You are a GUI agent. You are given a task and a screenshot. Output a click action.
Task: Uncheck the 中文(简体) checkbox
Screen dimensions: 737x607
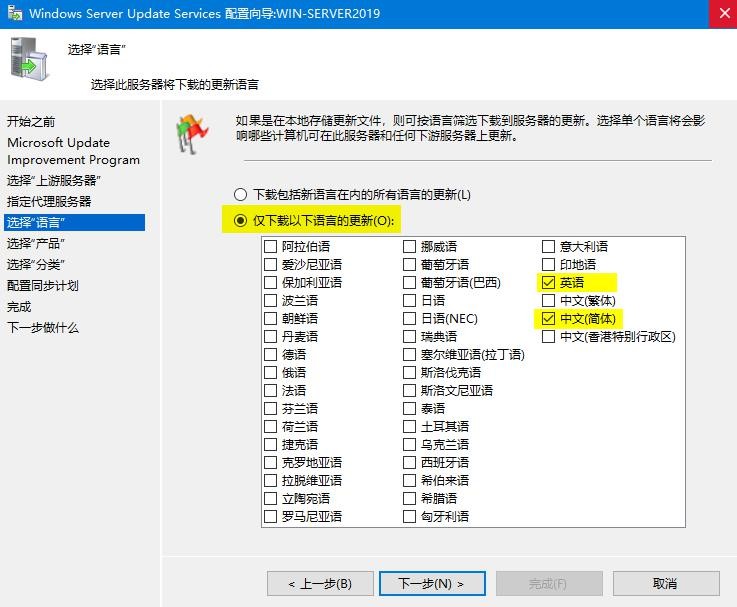[548, 319]
